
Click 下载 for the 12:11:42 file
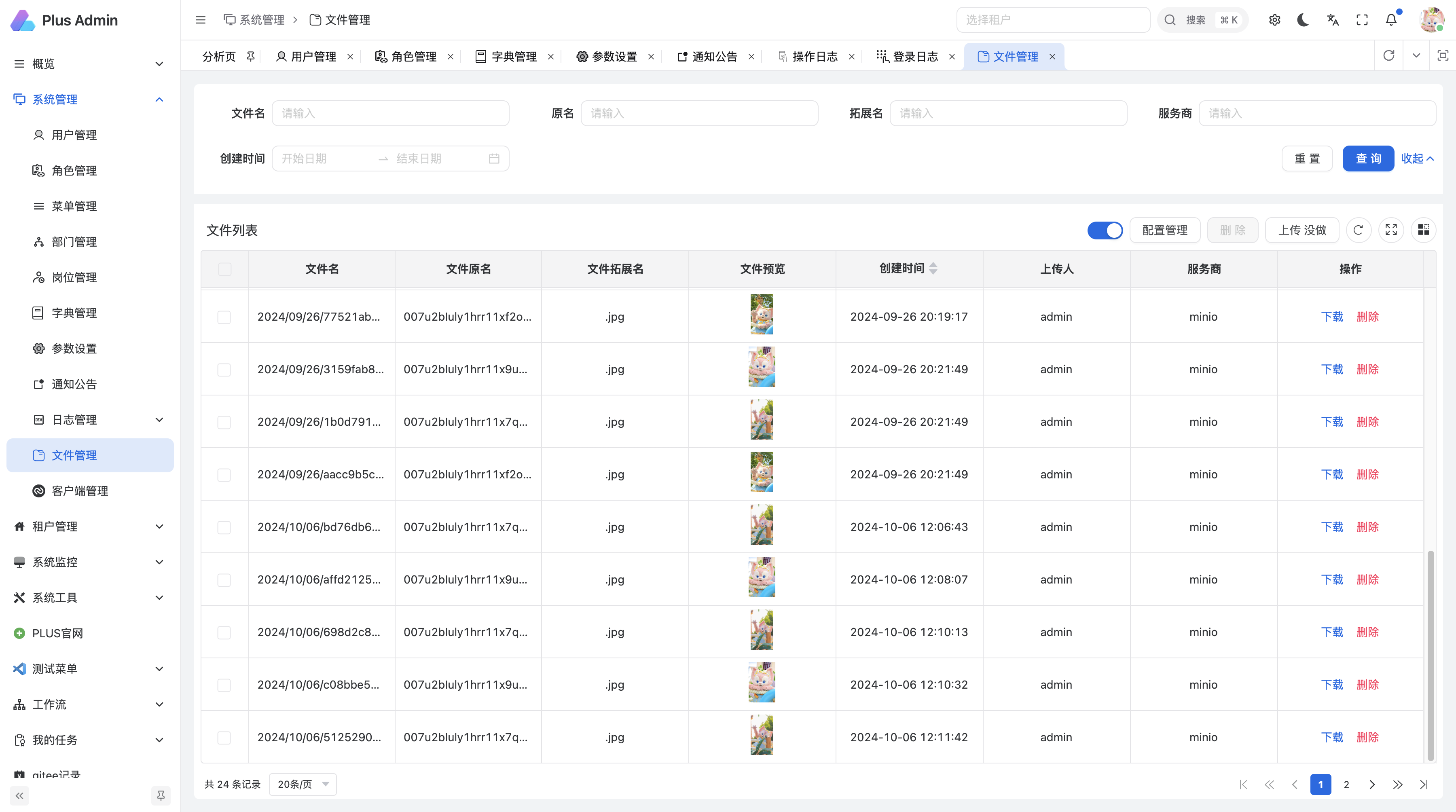point(1332,738)
